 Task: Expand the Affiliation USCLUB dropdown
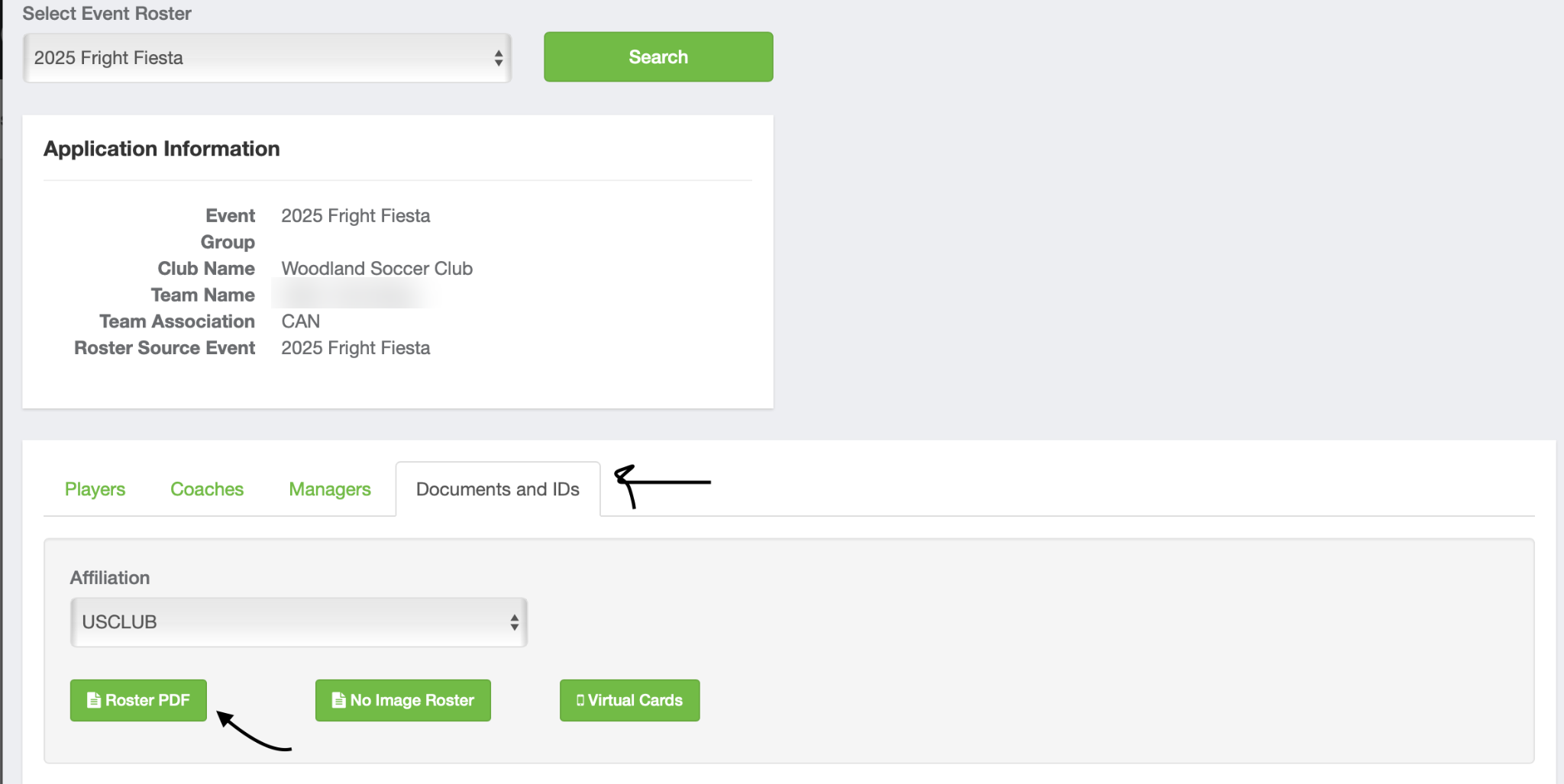point(299,622)
